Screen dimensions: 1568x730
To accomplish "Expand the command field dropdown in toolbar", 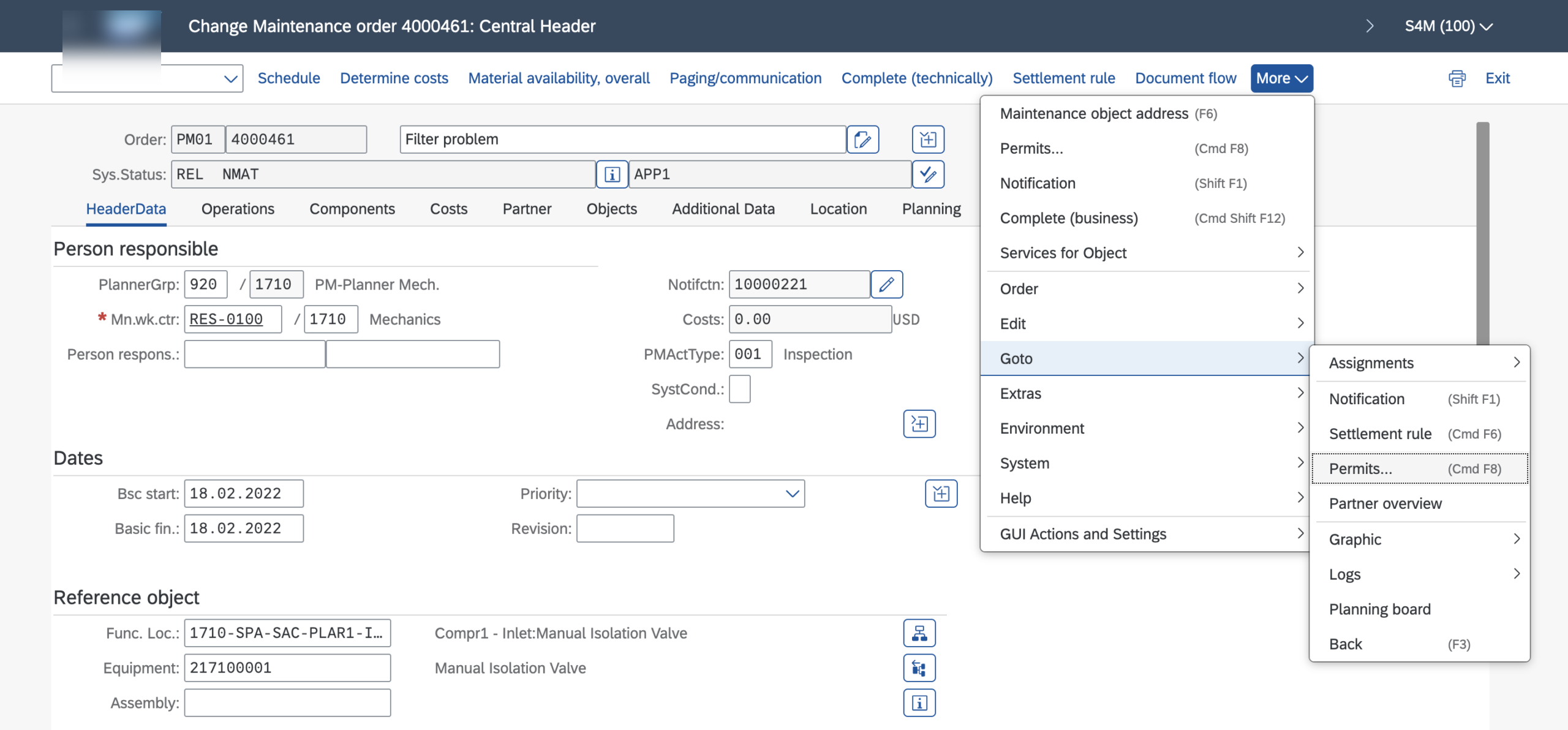I will coord(230,79).
